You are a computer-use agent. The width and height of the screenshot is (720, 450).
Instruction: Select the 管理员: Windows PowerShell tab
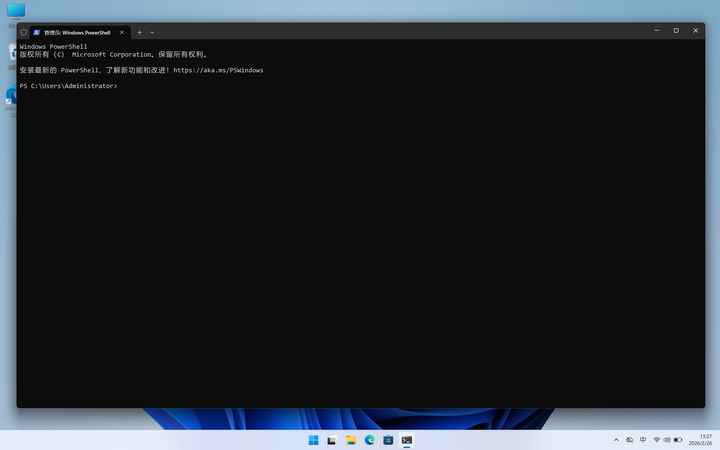[77, 33]
